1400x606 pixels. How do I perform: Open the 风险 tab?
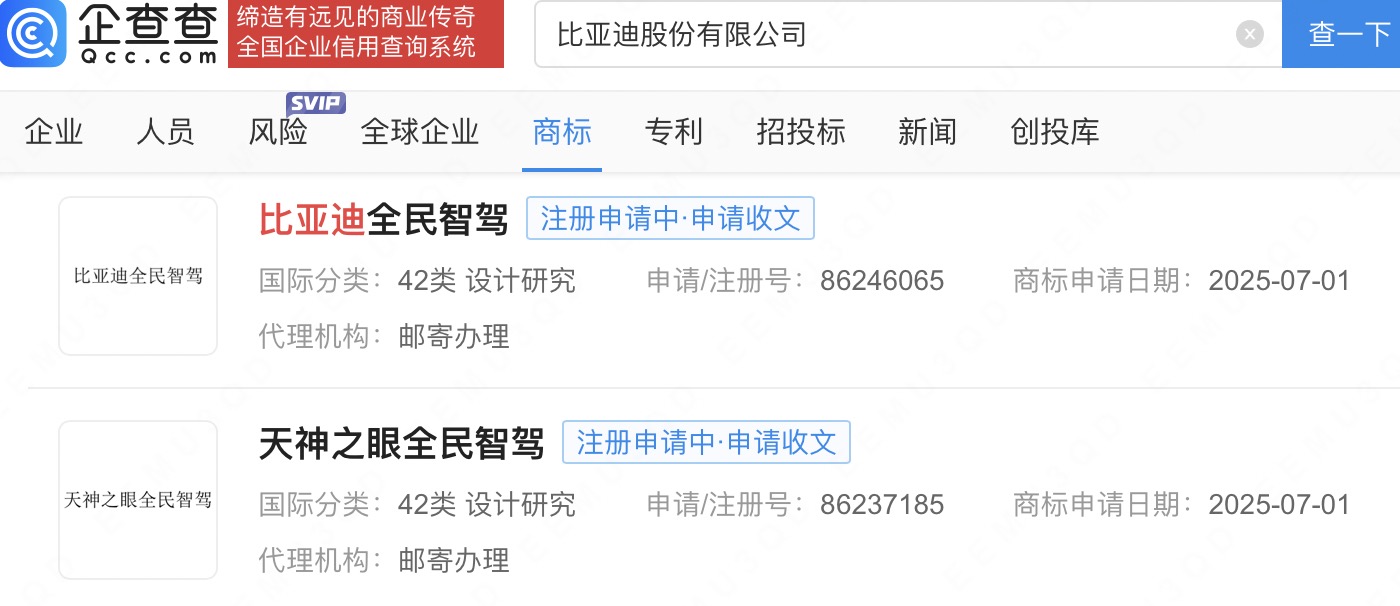[x=278, y=132]
